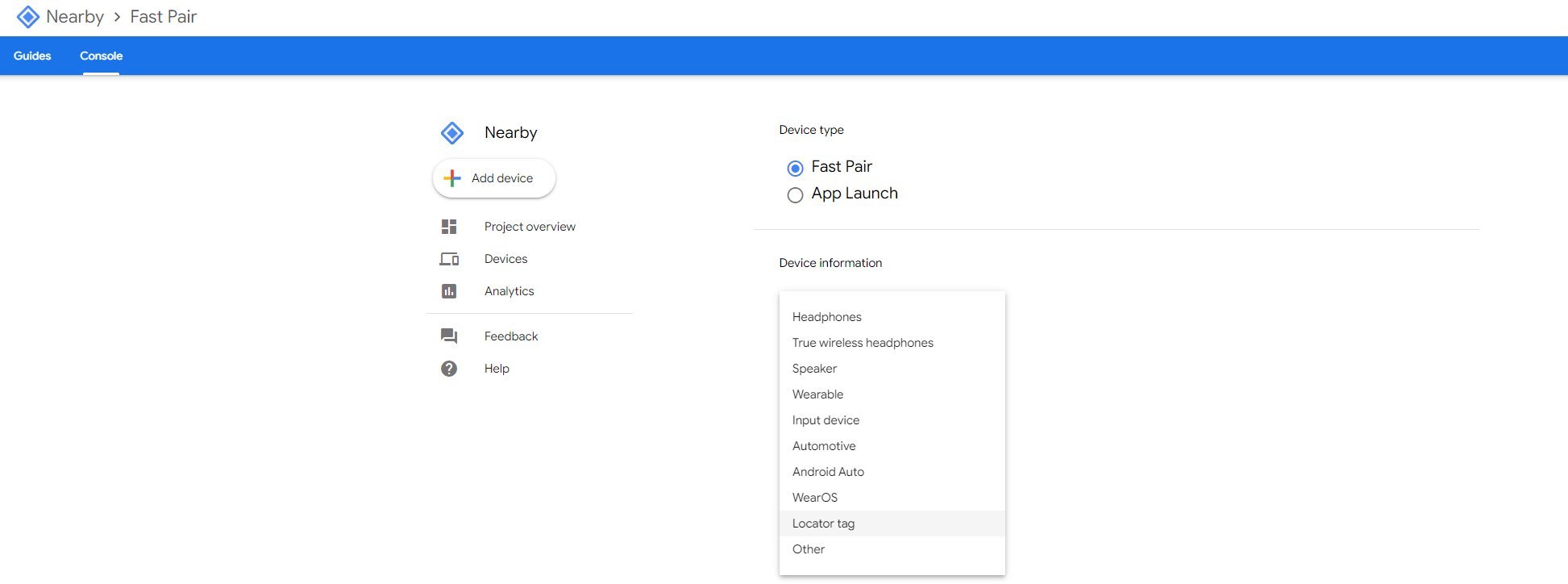Viewport: 1568px width, 584px height.
Task: Switch to the Guides tab
Action: 32,56
